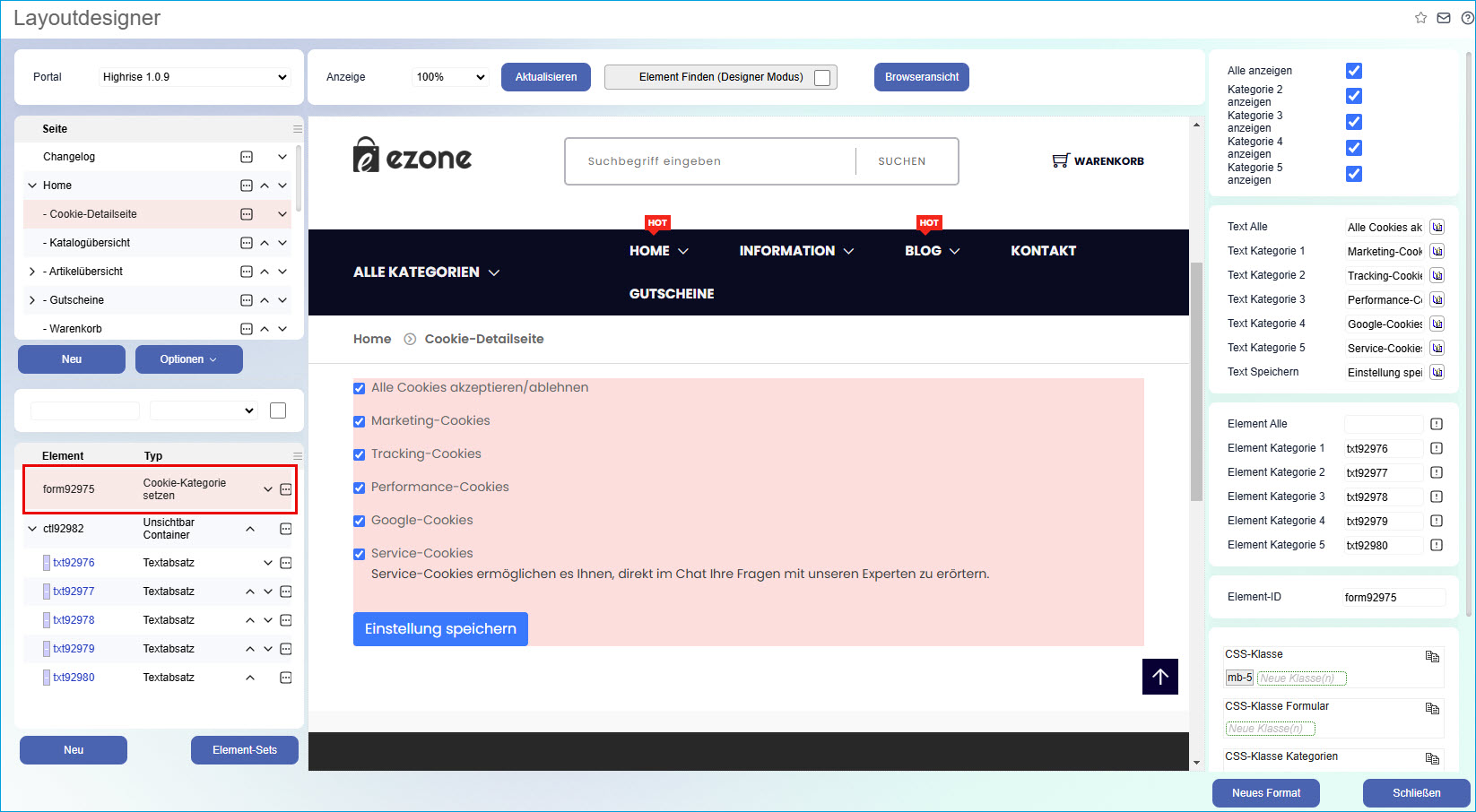The width and height of the screenshot is (1476, 812).
Task: Click KONTAKT in preview navigation
Action: 1043,251
